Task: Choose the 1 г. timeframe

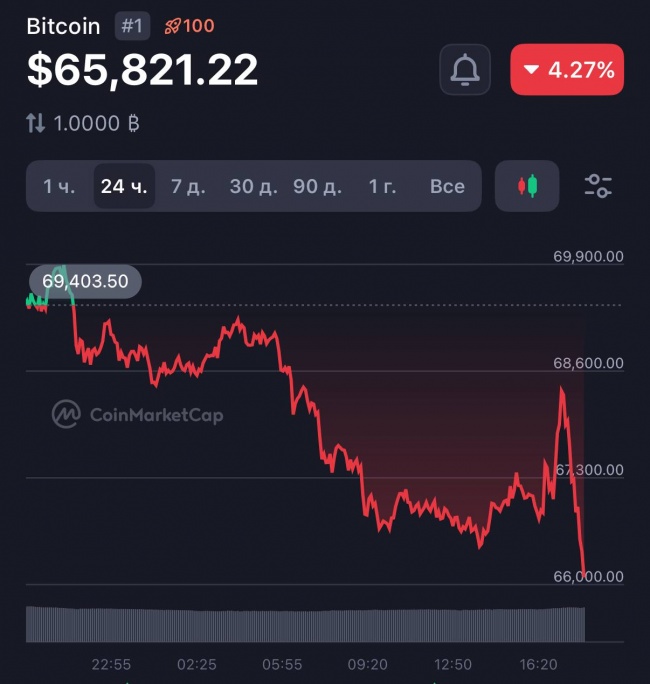Action: [x=382, y=186]
